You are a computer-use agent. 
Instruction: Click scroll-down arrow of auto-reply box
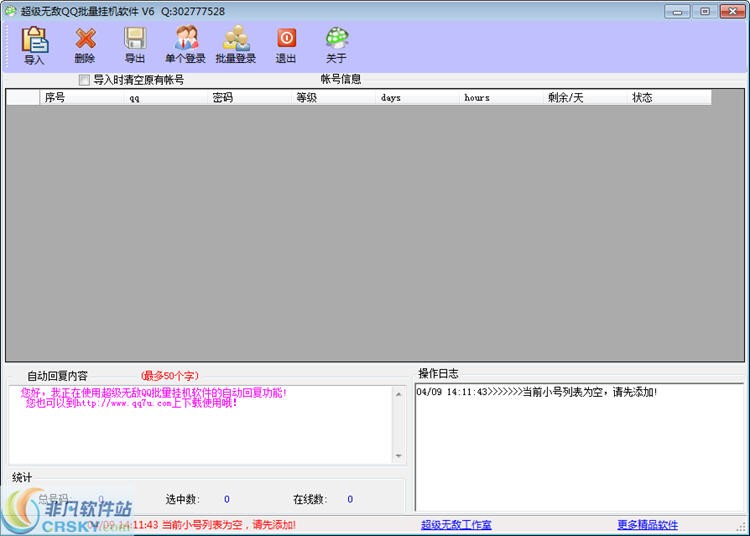click(x=399, y=456)
